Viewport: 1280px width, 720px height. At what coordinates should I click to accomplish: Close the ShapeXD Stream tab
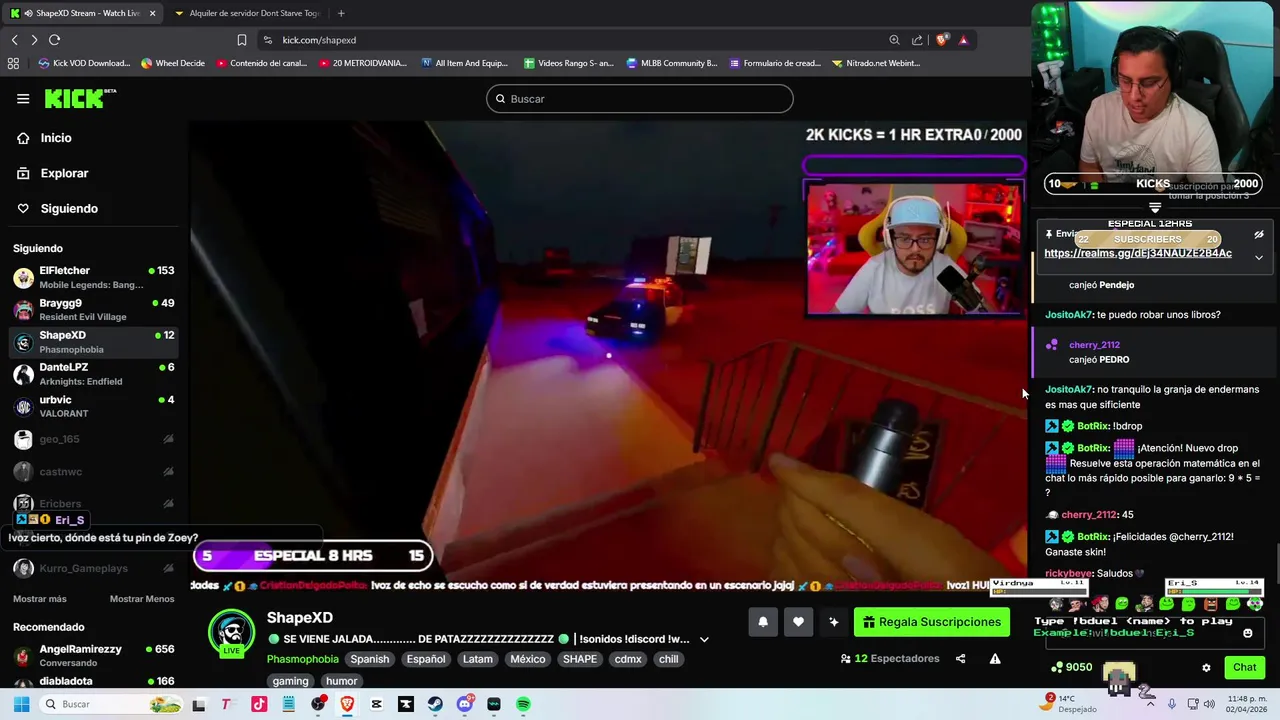(153, 13)
